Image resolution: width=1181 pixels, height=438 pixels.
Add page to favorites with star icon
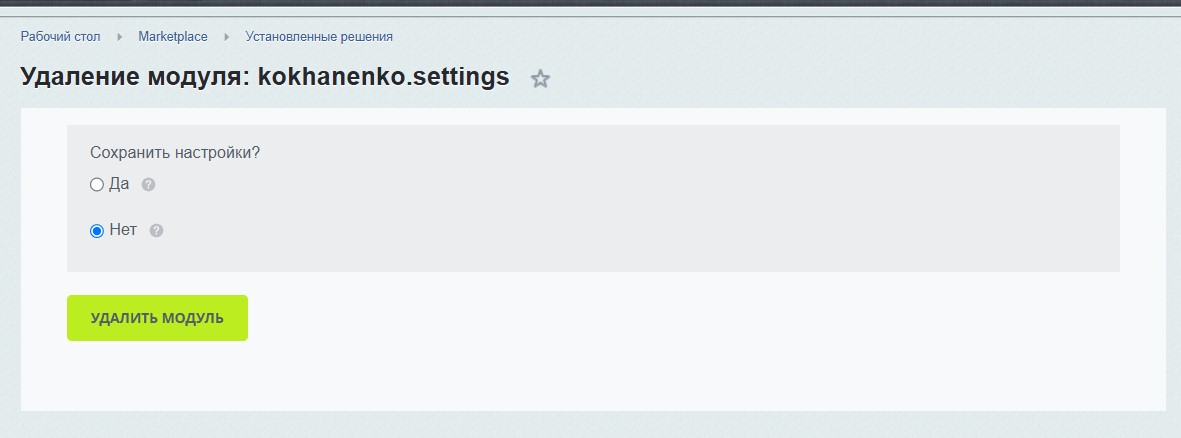540,79
